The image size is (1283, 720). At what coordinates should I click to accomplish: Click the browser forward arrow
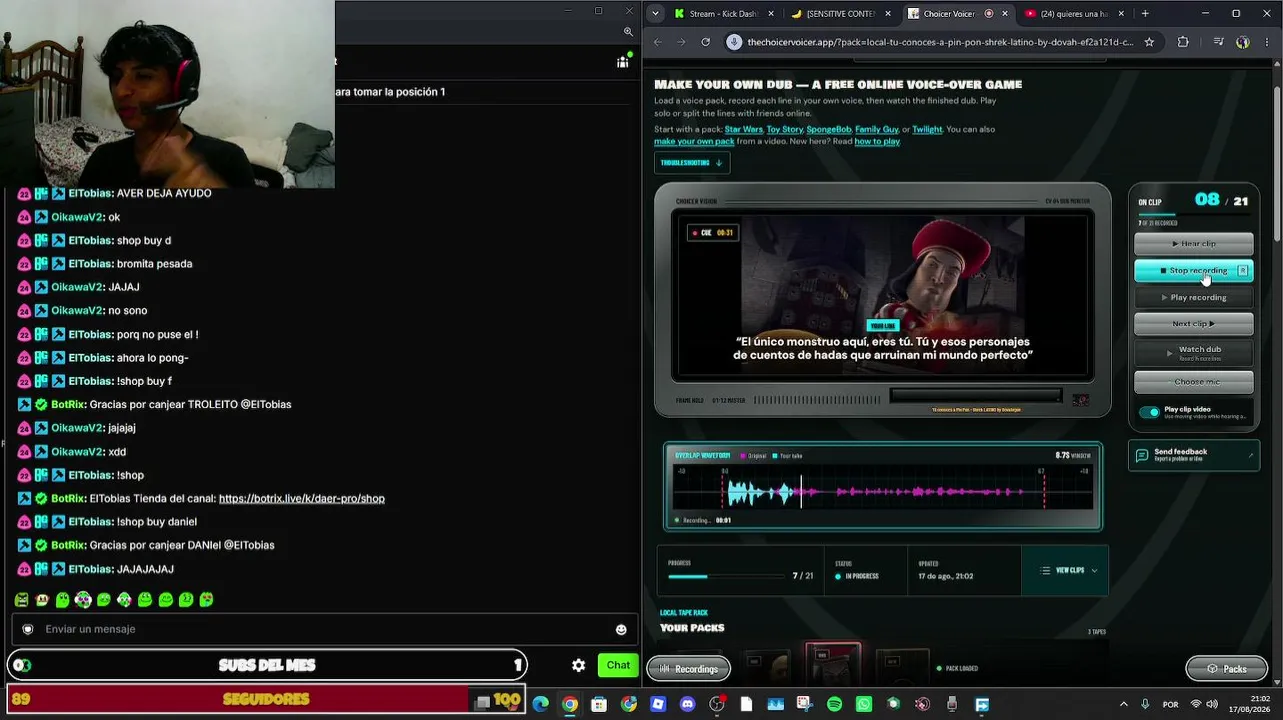682,42
